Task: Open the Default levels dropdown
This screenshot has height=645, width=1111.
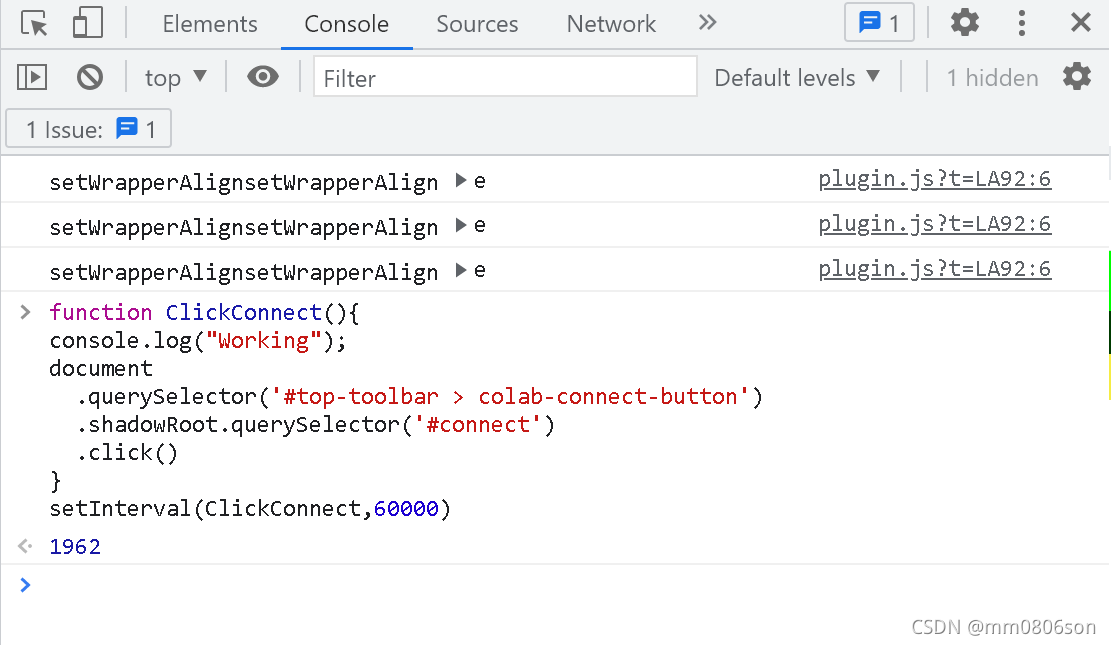Action: coord(798,77)
